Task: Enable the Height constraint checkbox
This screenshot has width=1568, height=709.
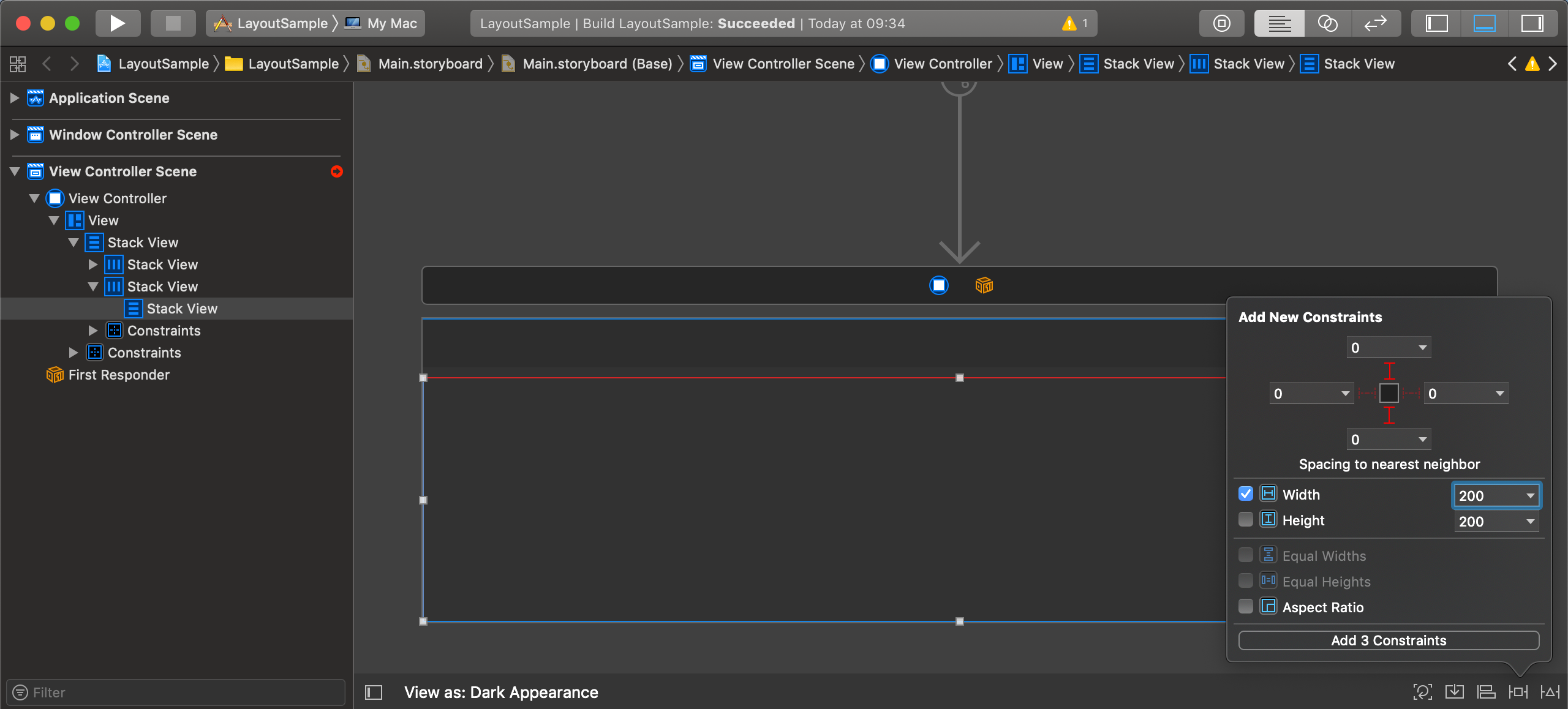Action: point(1246,519)
